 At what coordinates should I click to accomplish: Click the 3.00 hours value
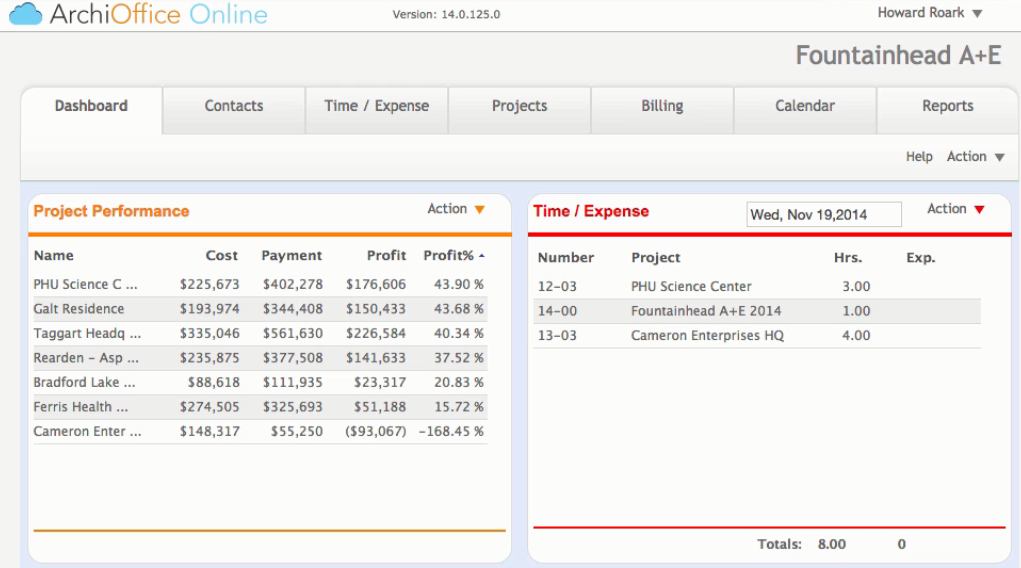pyautogui.click(x=856, y=287)
